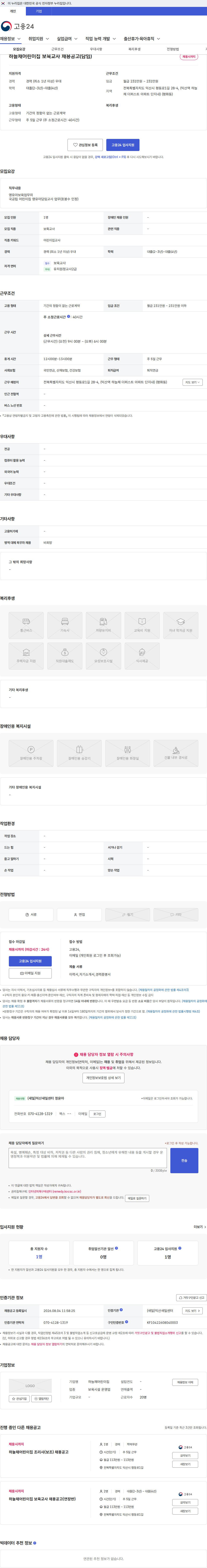Expand the 실업급여 menu
Image resolution: width=207 pixels, height=1568 pixels.
(x=67, y=39)
